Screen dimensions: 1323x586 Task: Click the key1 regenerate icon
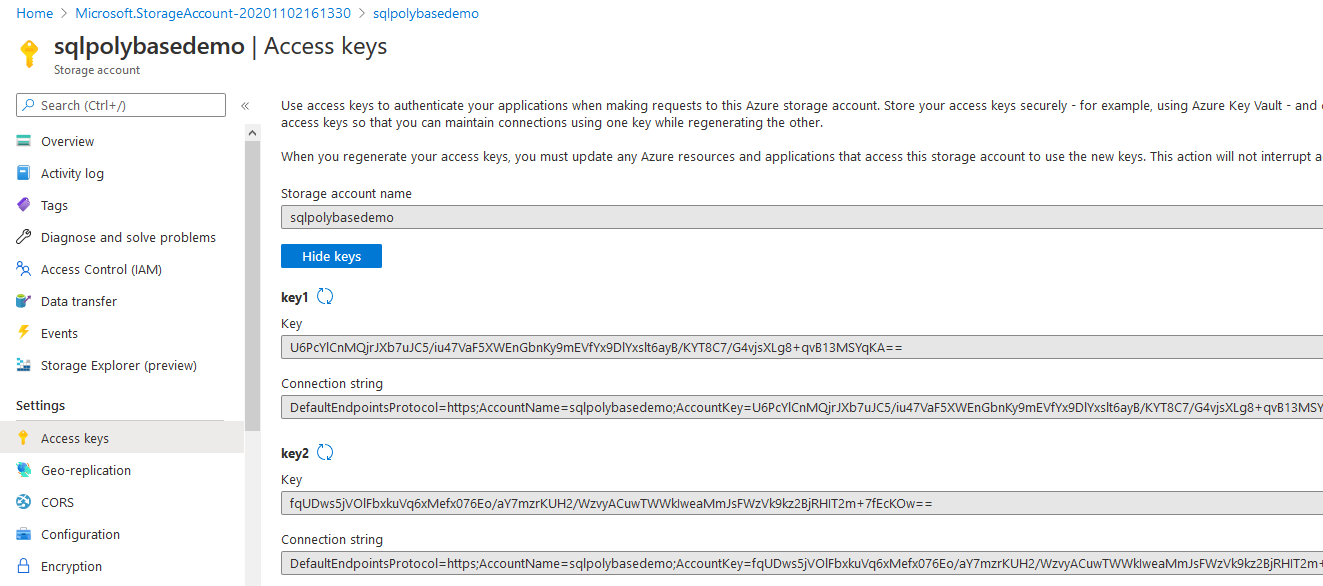point(325,296)
